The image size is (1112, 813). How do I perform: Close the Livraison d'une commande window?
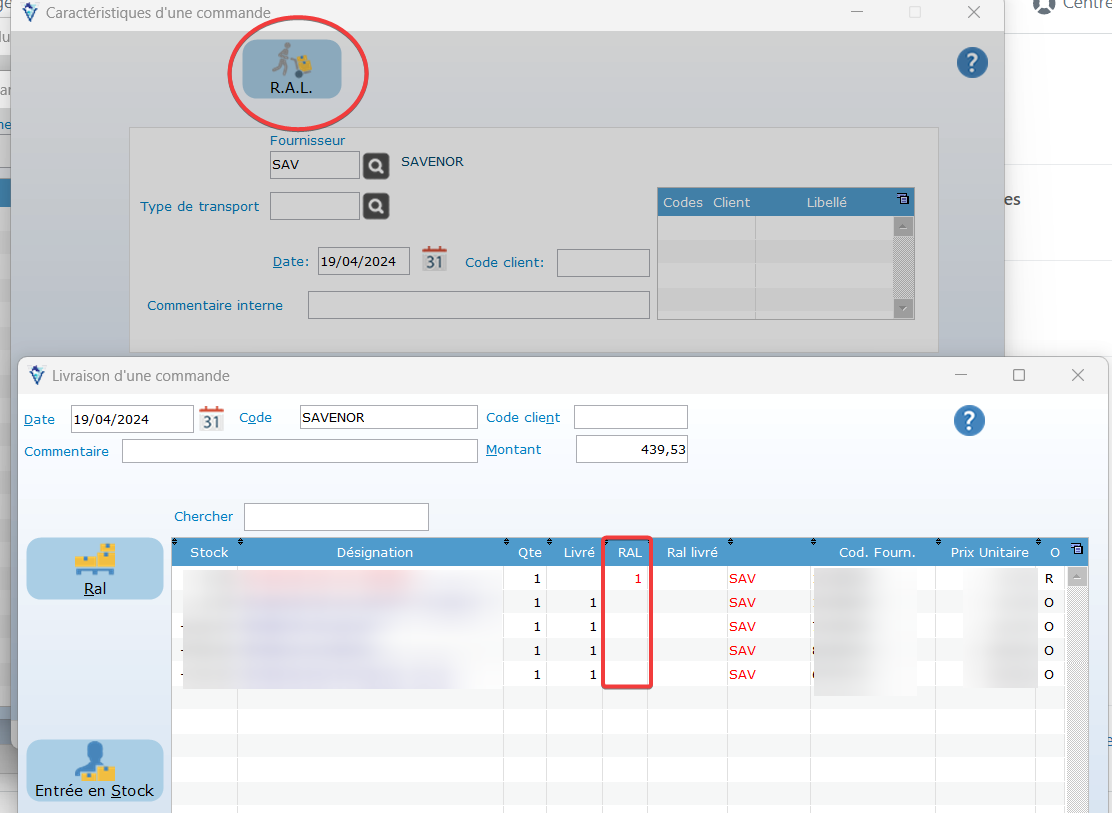[x=1078, y=375]
